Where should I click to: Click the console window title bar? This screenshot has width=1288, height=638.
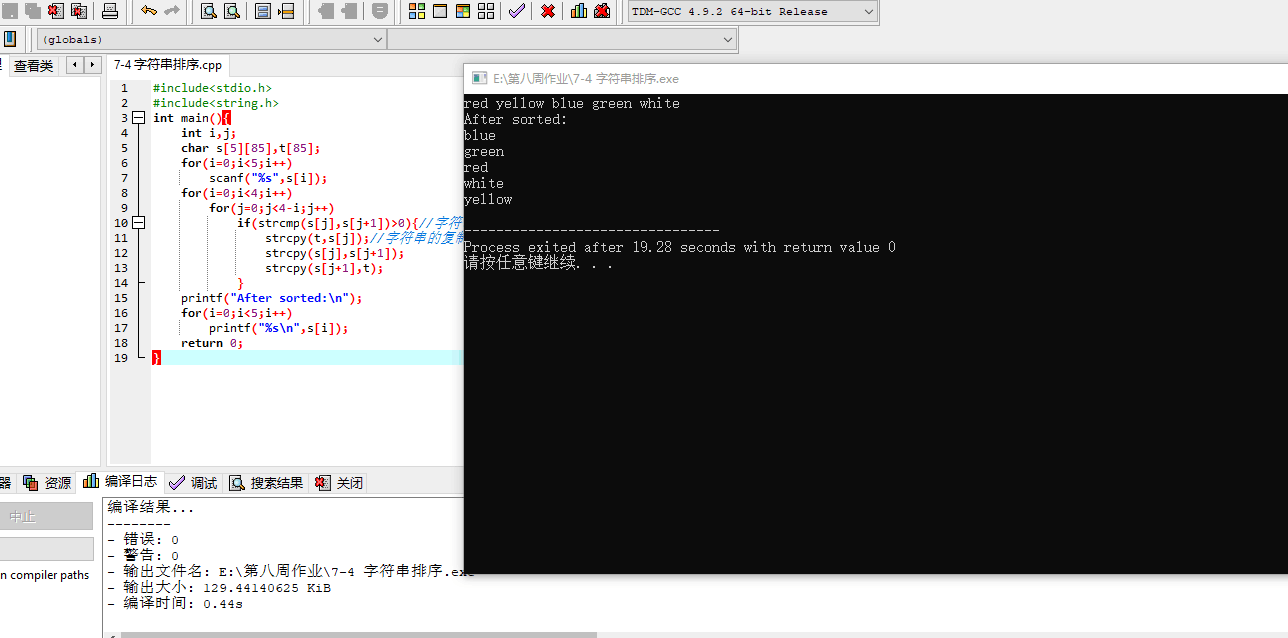876,78
